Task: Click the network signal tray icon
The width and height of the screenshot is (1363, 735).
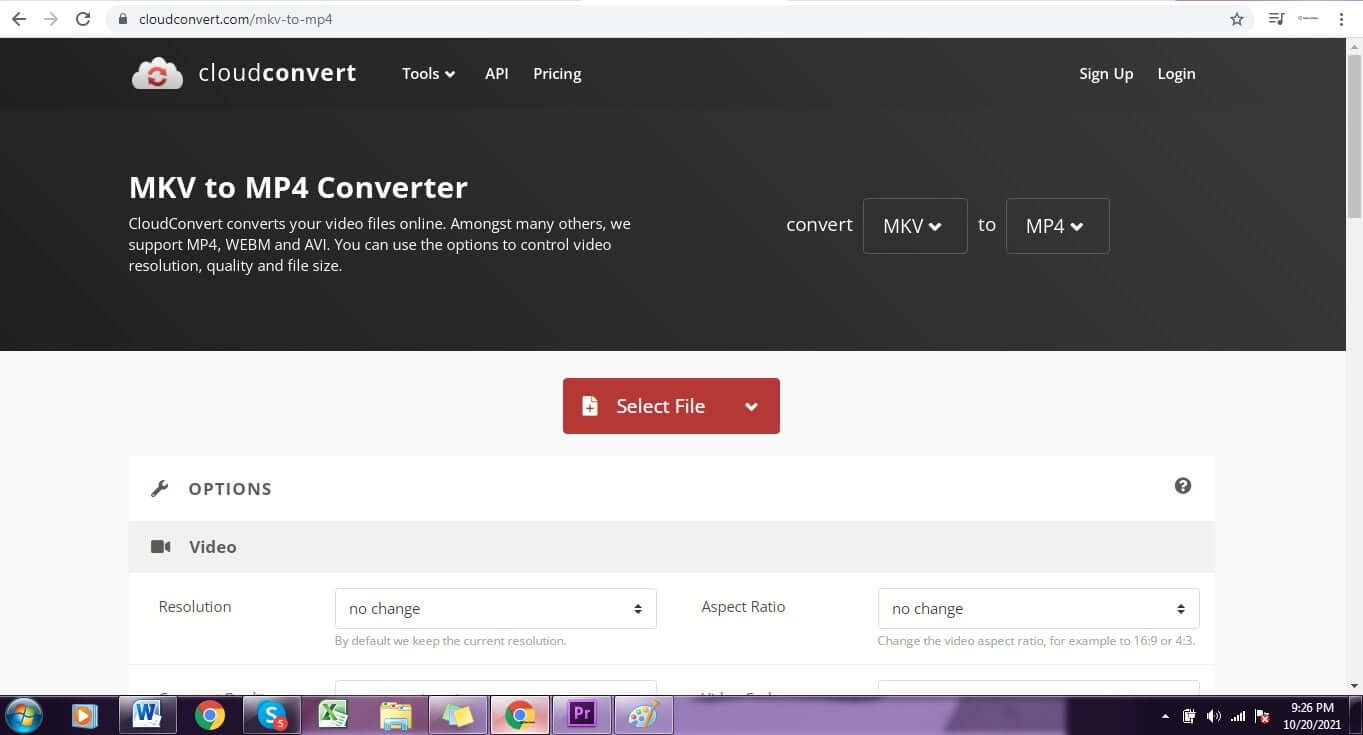Action: 1238,716
